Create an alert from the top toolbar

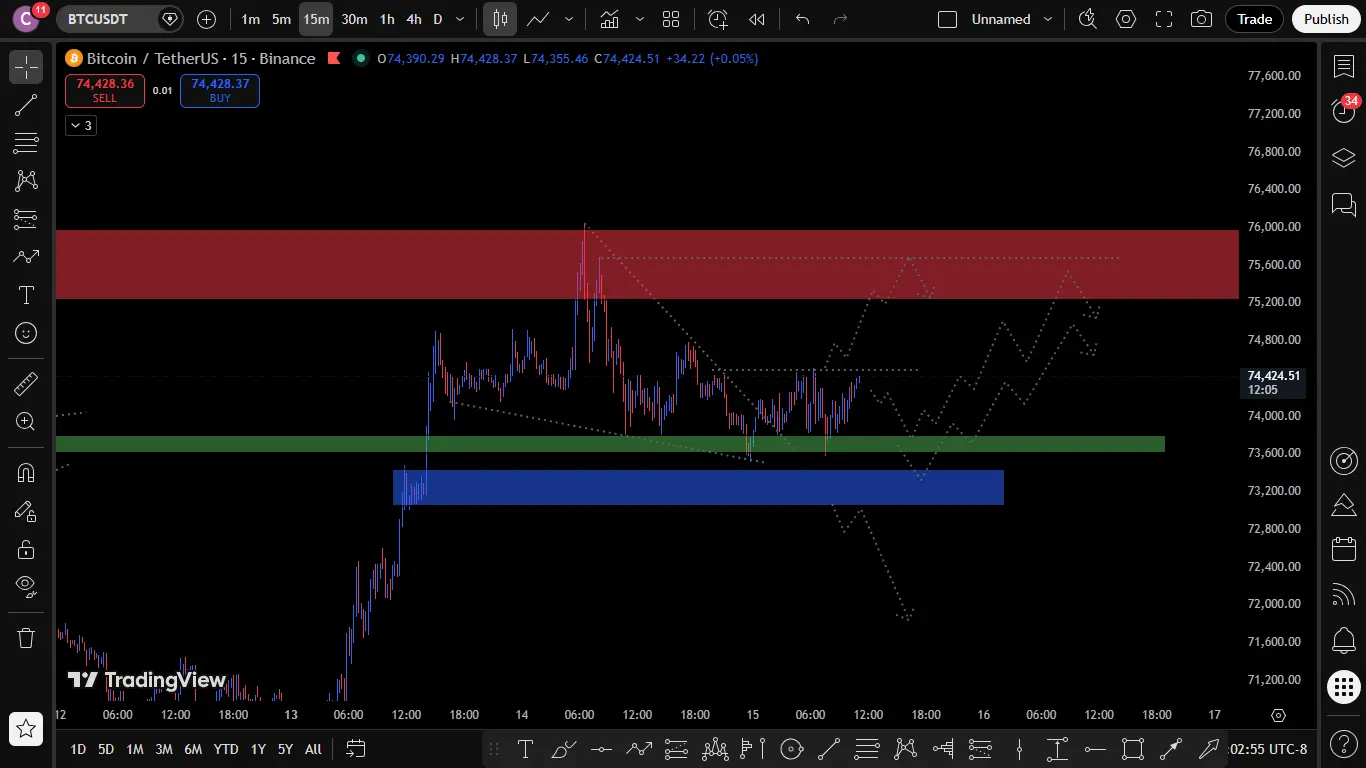tap(718, 19)
